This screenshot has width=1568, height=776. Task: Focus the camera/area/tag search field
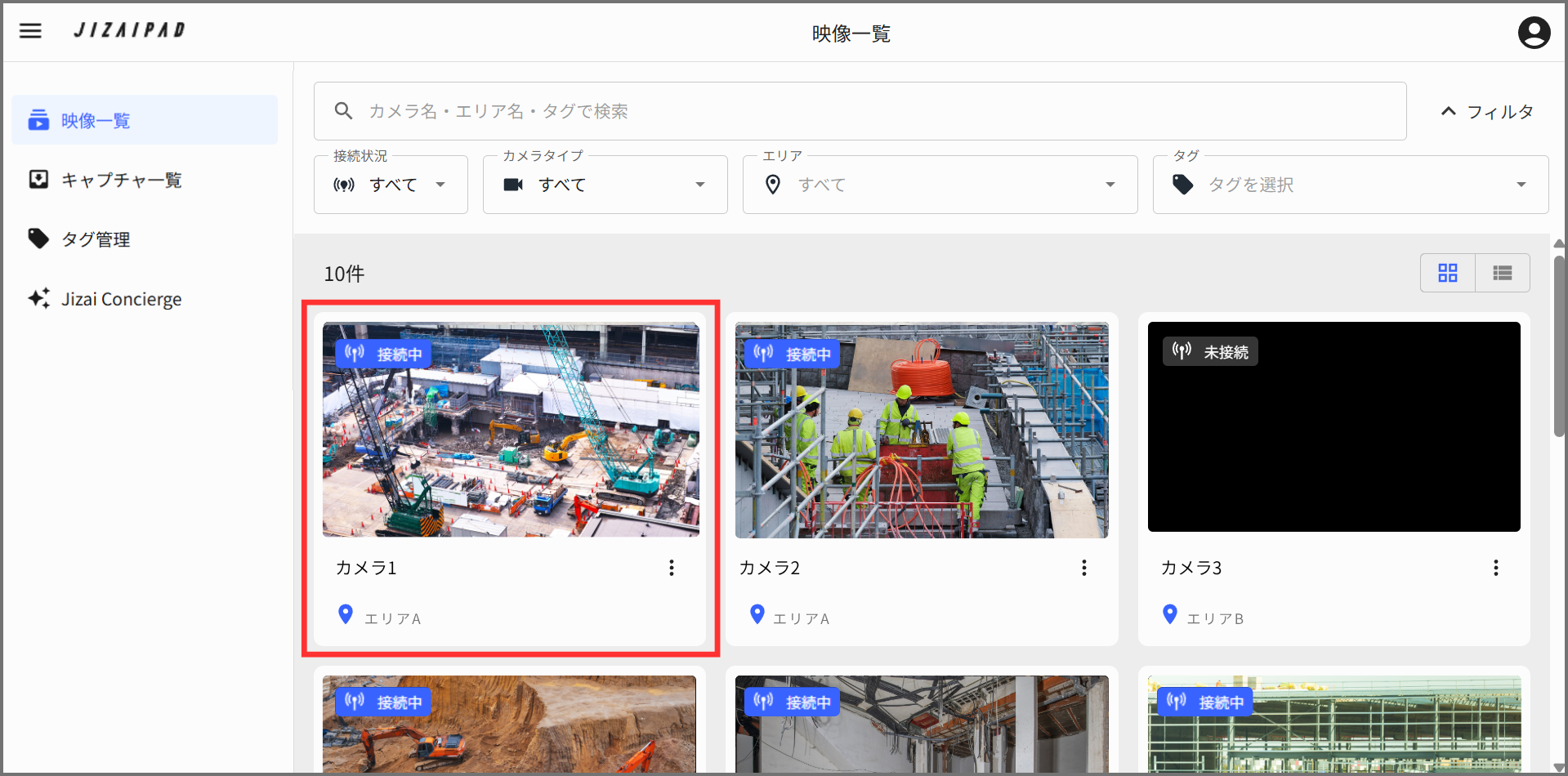(860, 111)
